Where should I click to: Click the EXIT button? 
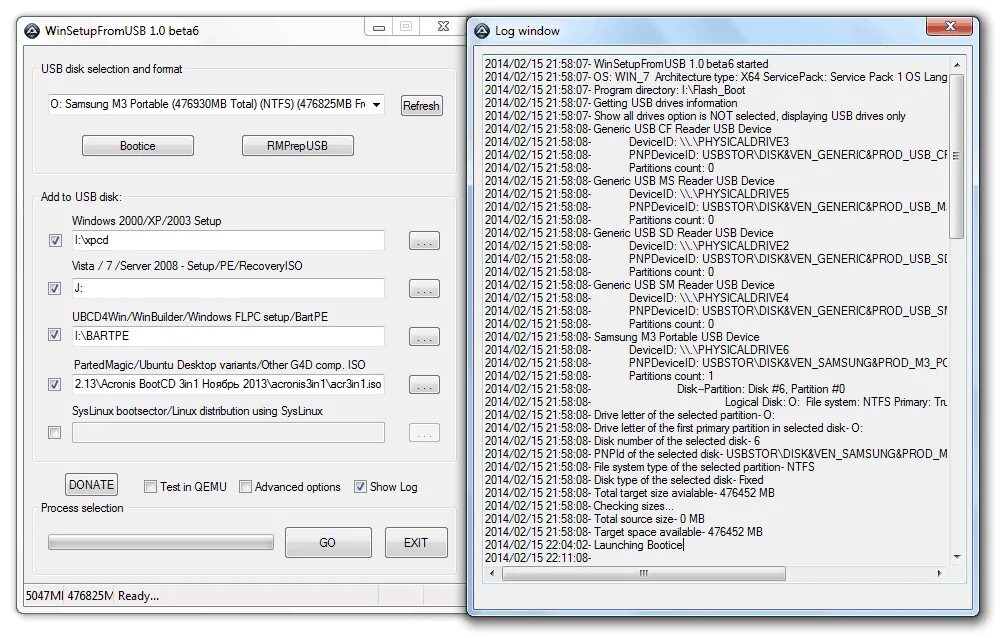click(x=415, y=542)
